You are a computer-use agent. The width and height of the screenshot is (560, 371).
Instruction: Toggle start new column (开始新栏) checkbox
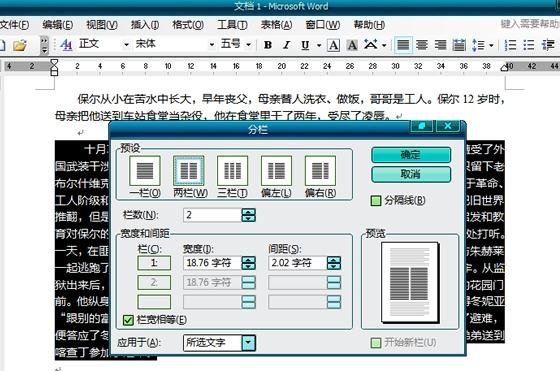[x=376, y=343]
